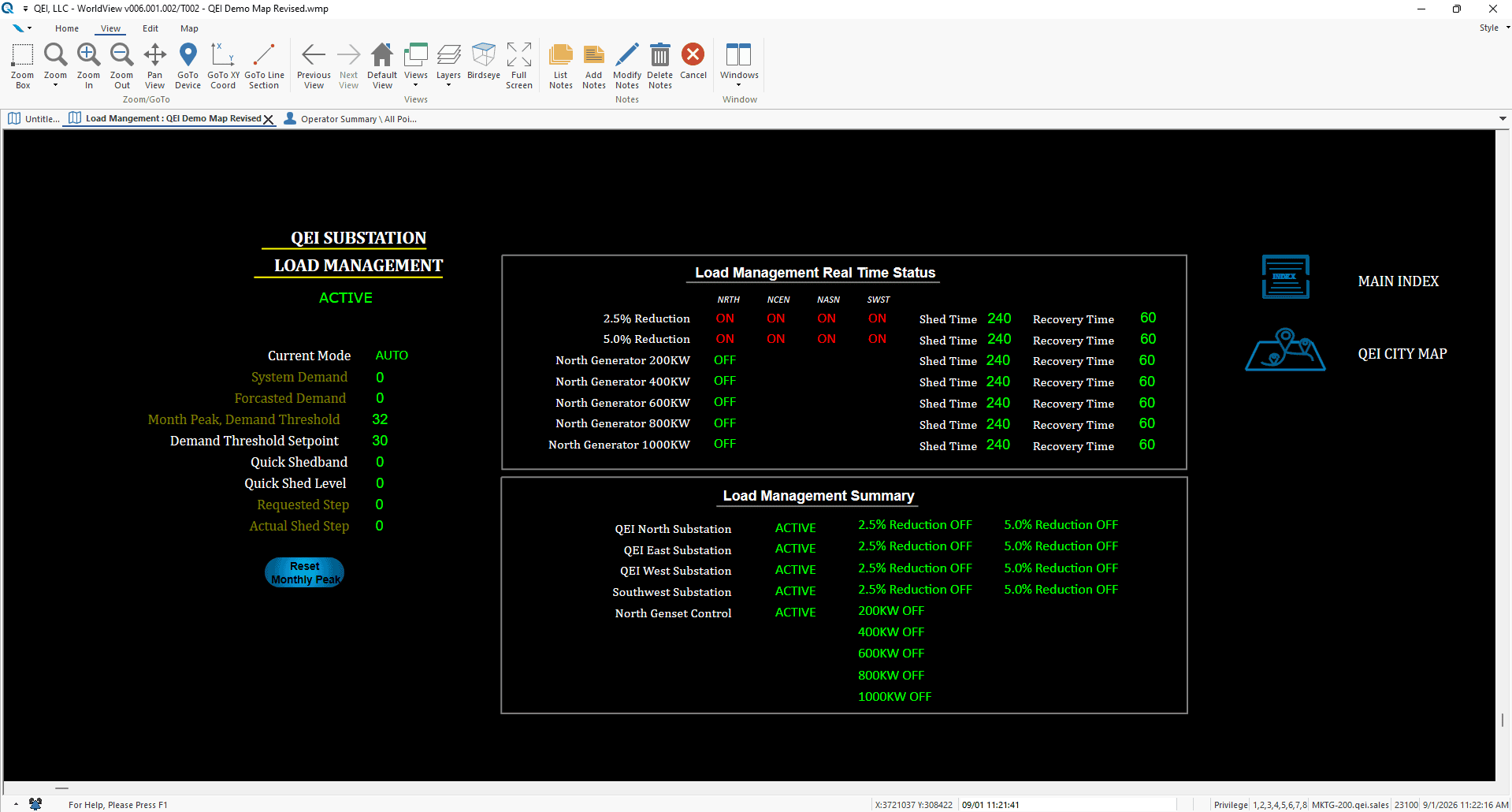
Task: Open the QEI CITY MAP link
Action: click(x=1402, y=354)
